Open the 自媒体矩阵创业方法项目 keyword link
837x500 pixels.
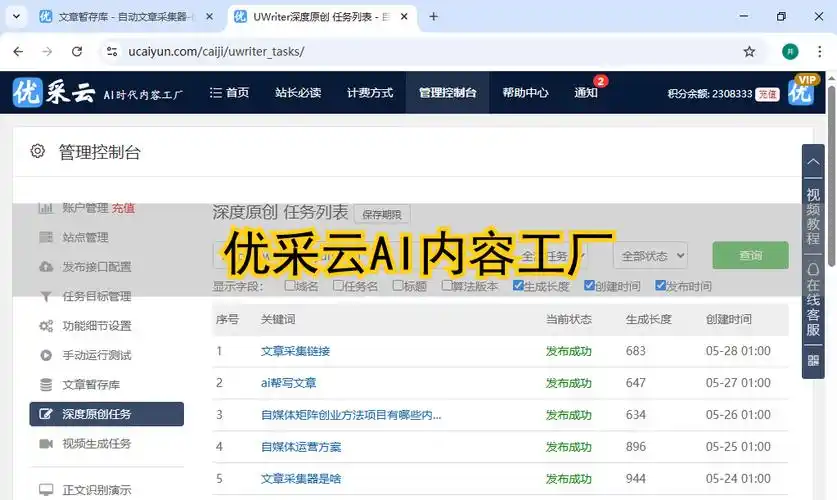[x=351, y=415]
